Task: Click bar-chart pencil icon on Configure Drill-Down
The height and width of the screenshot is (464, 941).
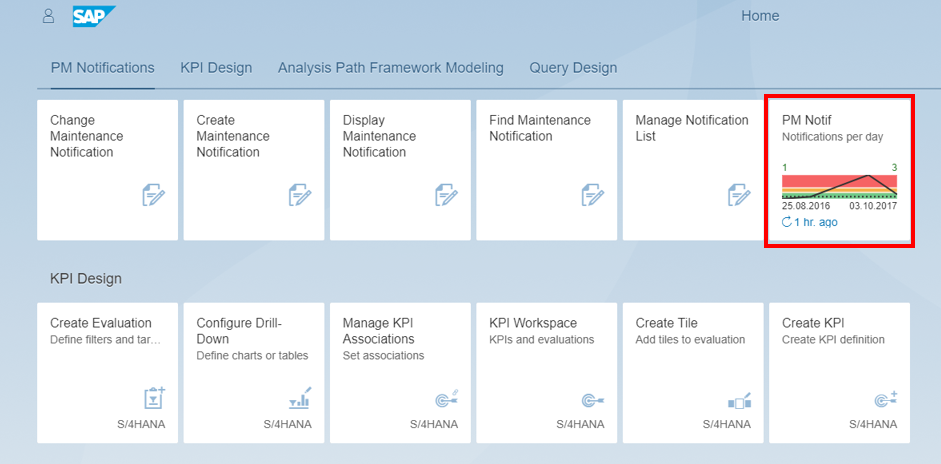Action: [301, 399]
